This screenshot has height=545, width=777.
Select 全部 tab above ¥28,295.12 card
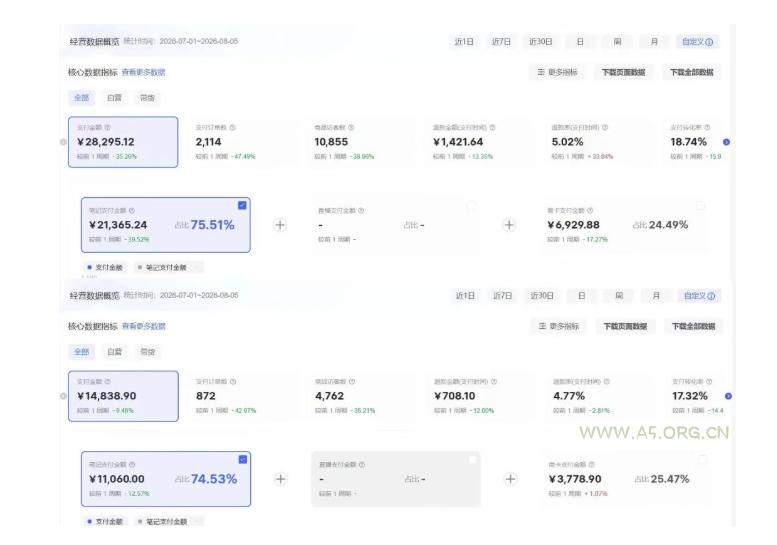coord(81,98)
